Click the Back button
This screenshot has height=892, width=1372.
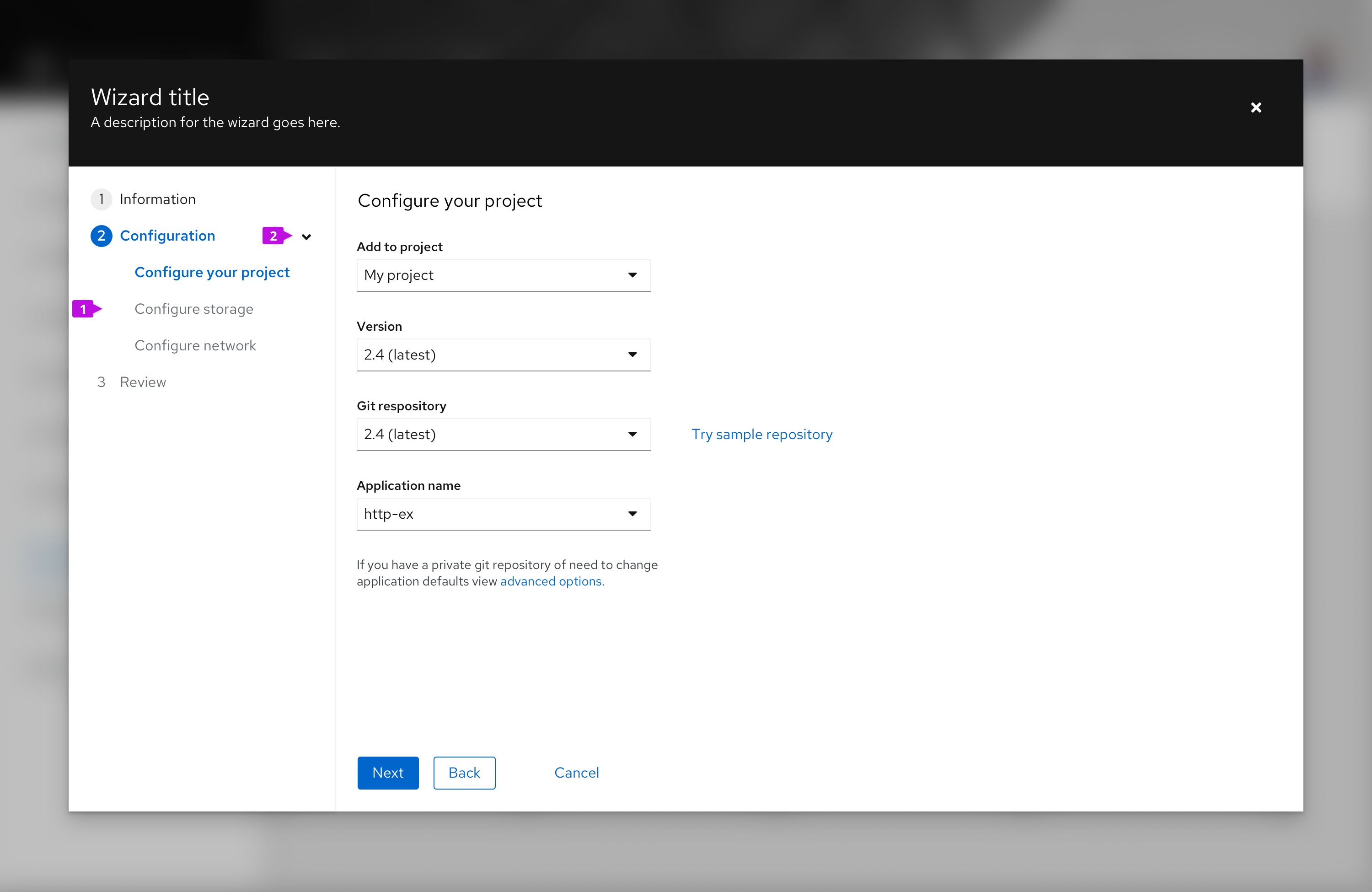(x=463, y=772)
